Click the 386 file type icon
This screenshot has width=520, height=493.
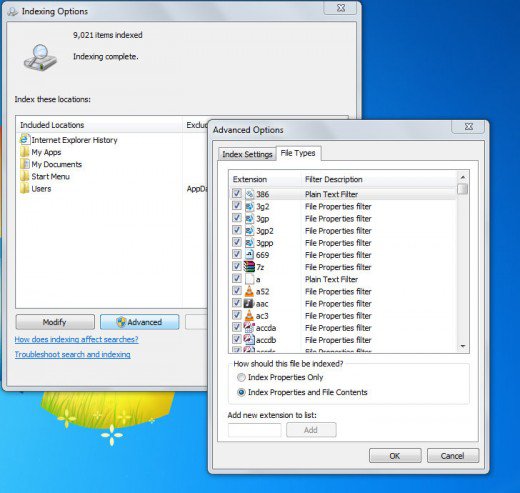tap(249, 194)
